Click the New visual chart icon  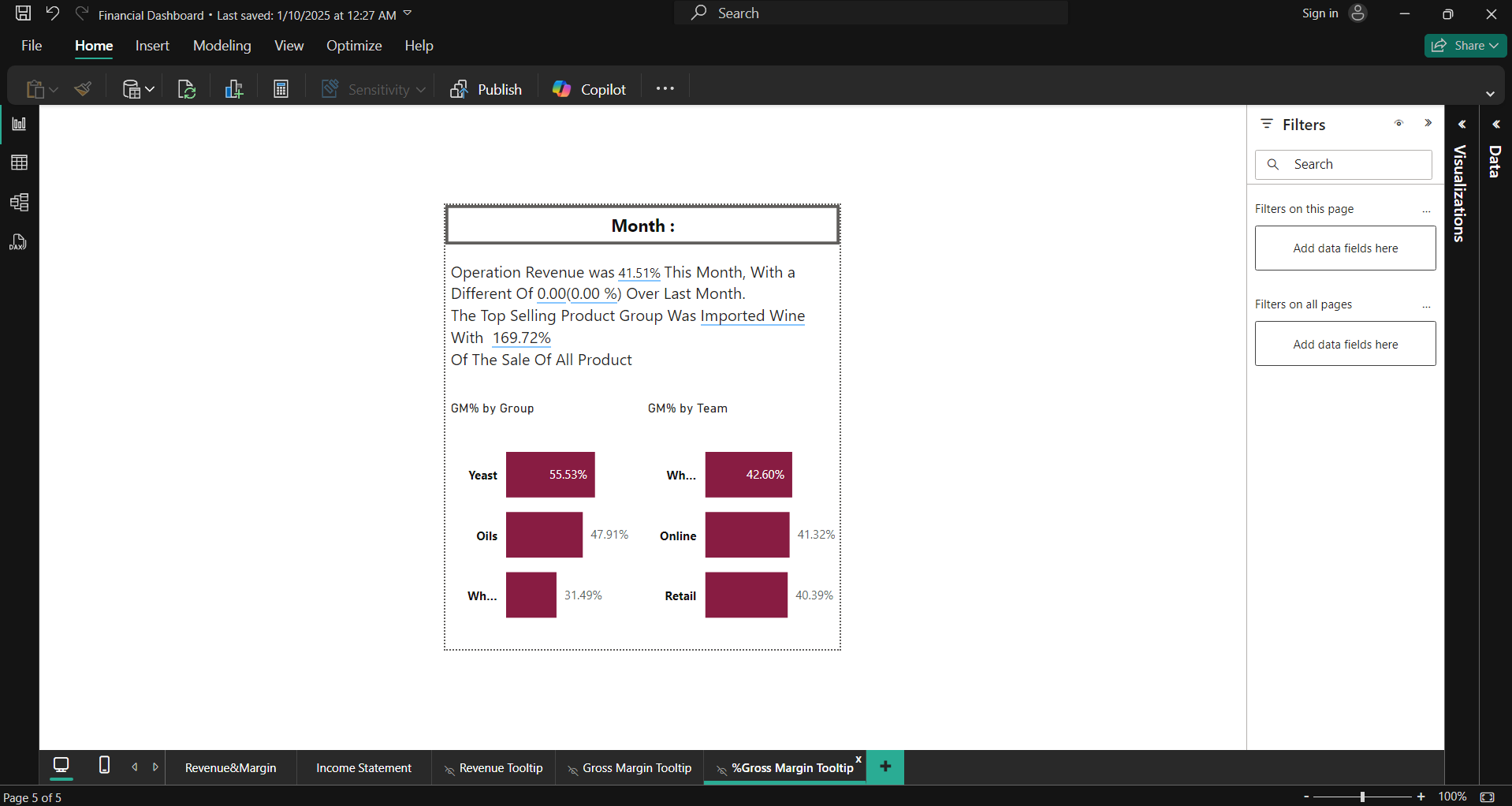point(234,89)
